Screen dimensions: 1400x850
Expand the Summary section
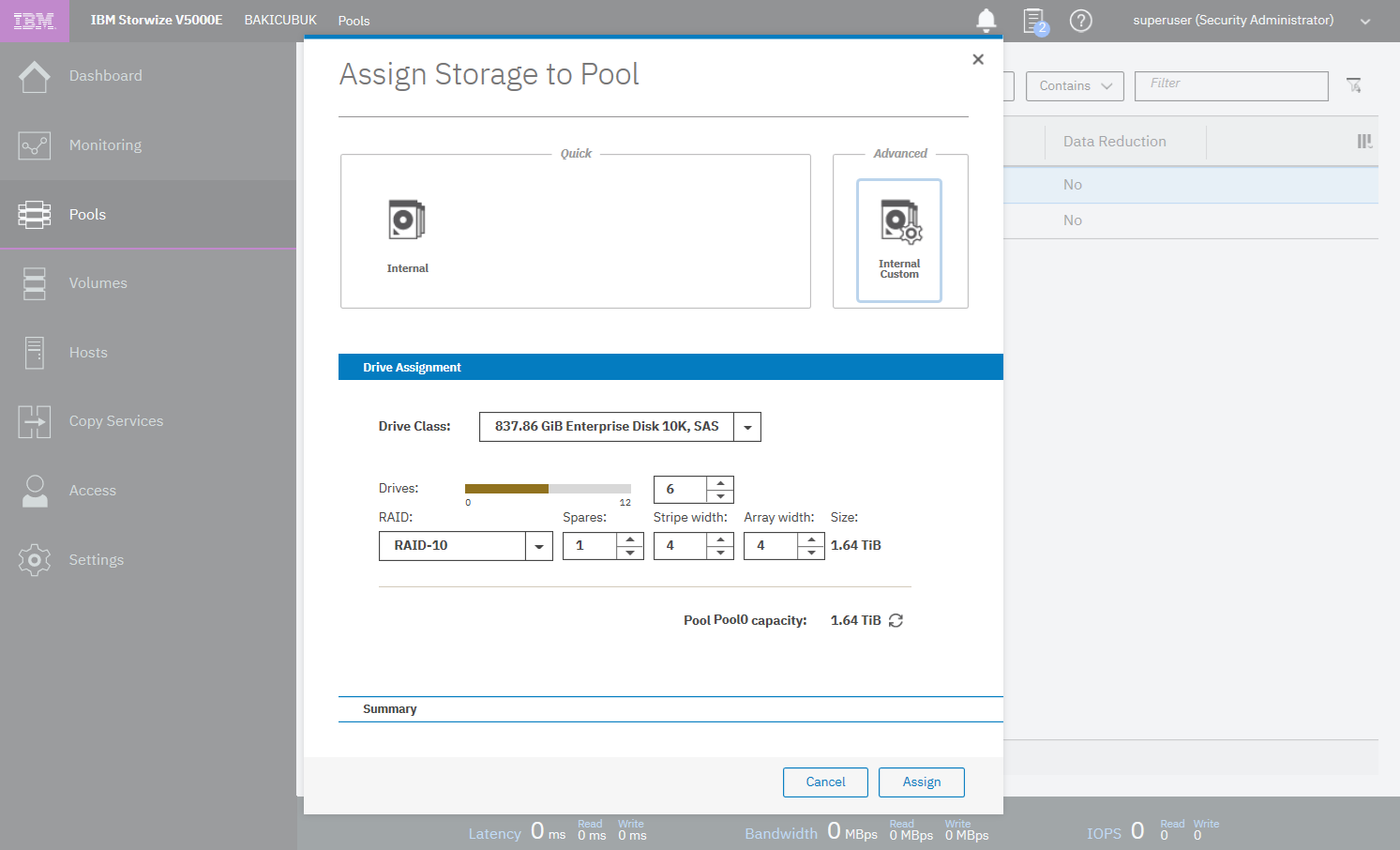[390, 709]
